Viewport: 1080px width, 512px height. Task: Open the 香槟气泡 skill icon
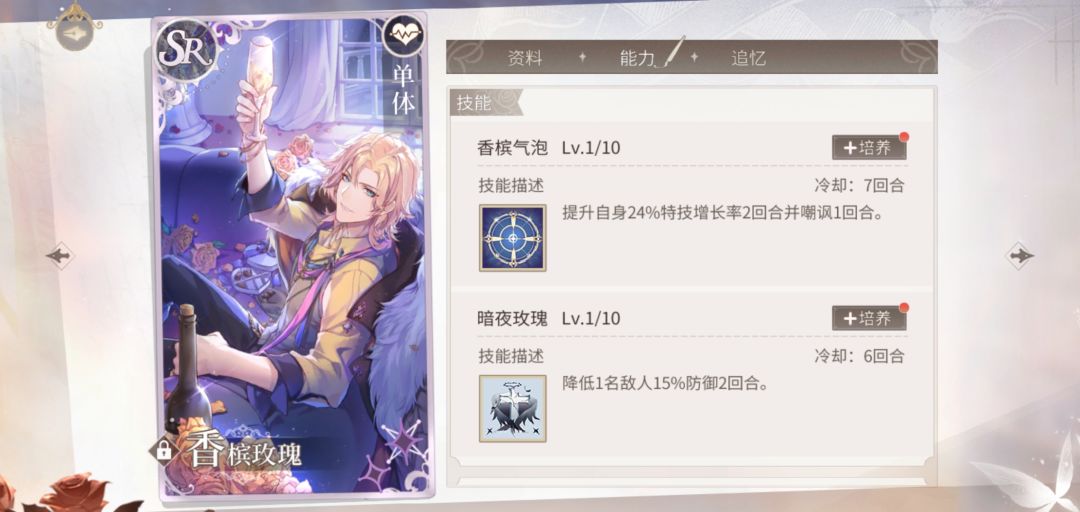coord(512,237)
